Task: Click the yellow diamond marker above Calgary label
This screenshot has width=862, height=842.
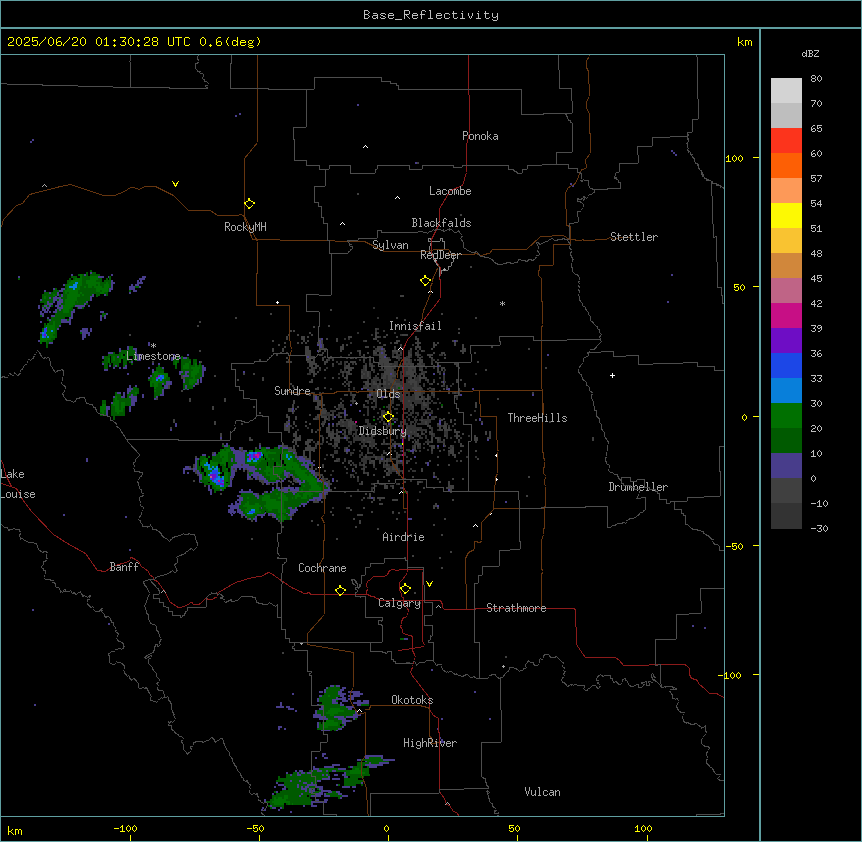Action: [405, 589]
